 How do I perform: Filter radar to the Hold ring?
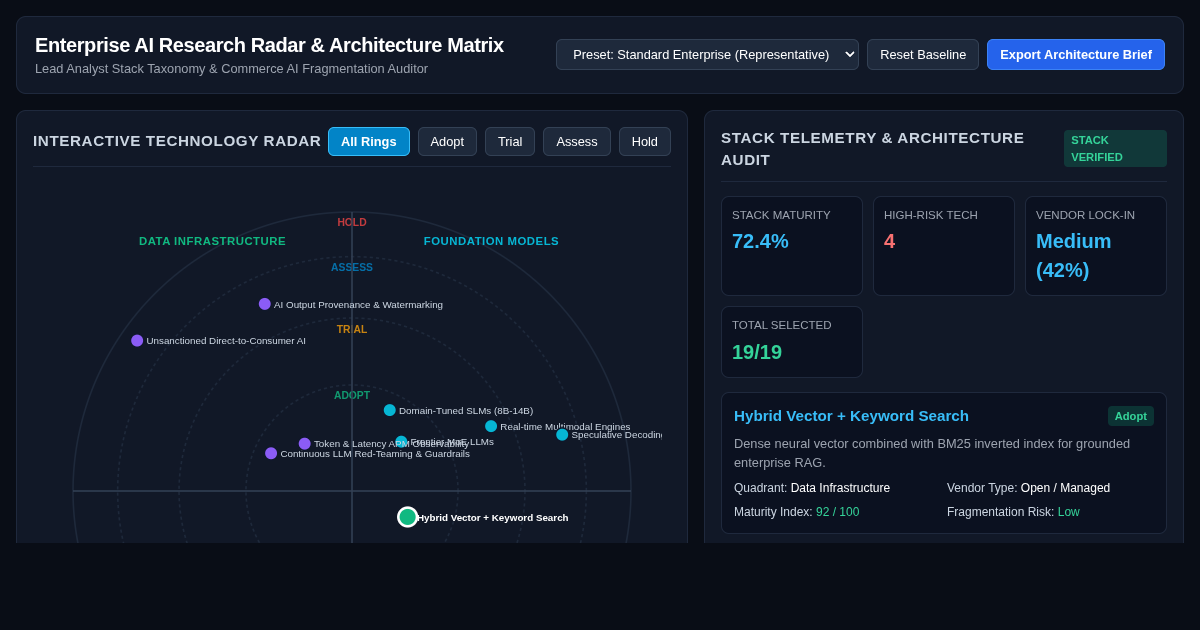pos(645,142)
